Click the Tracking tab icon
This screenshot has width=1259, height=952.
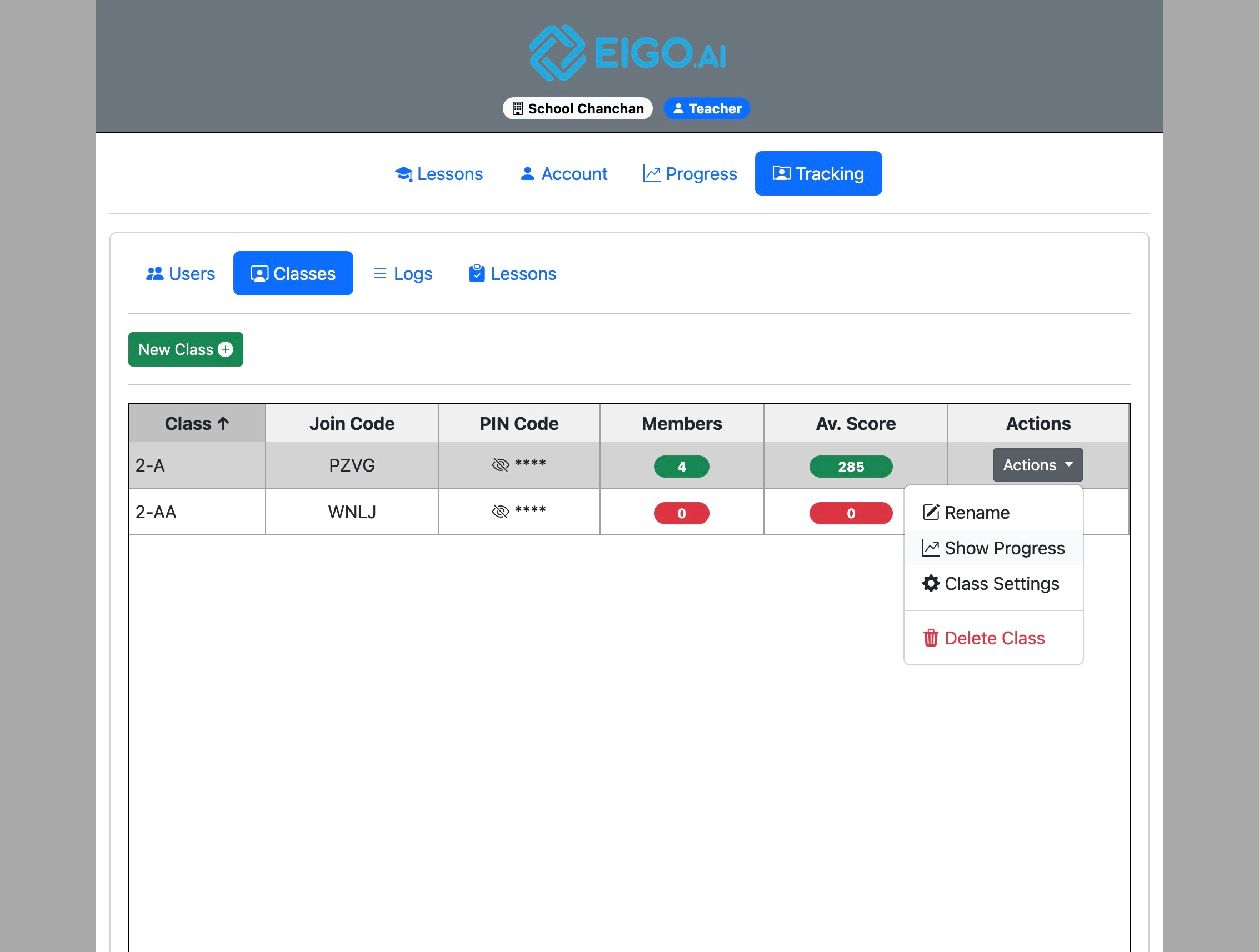coord(781,173)
